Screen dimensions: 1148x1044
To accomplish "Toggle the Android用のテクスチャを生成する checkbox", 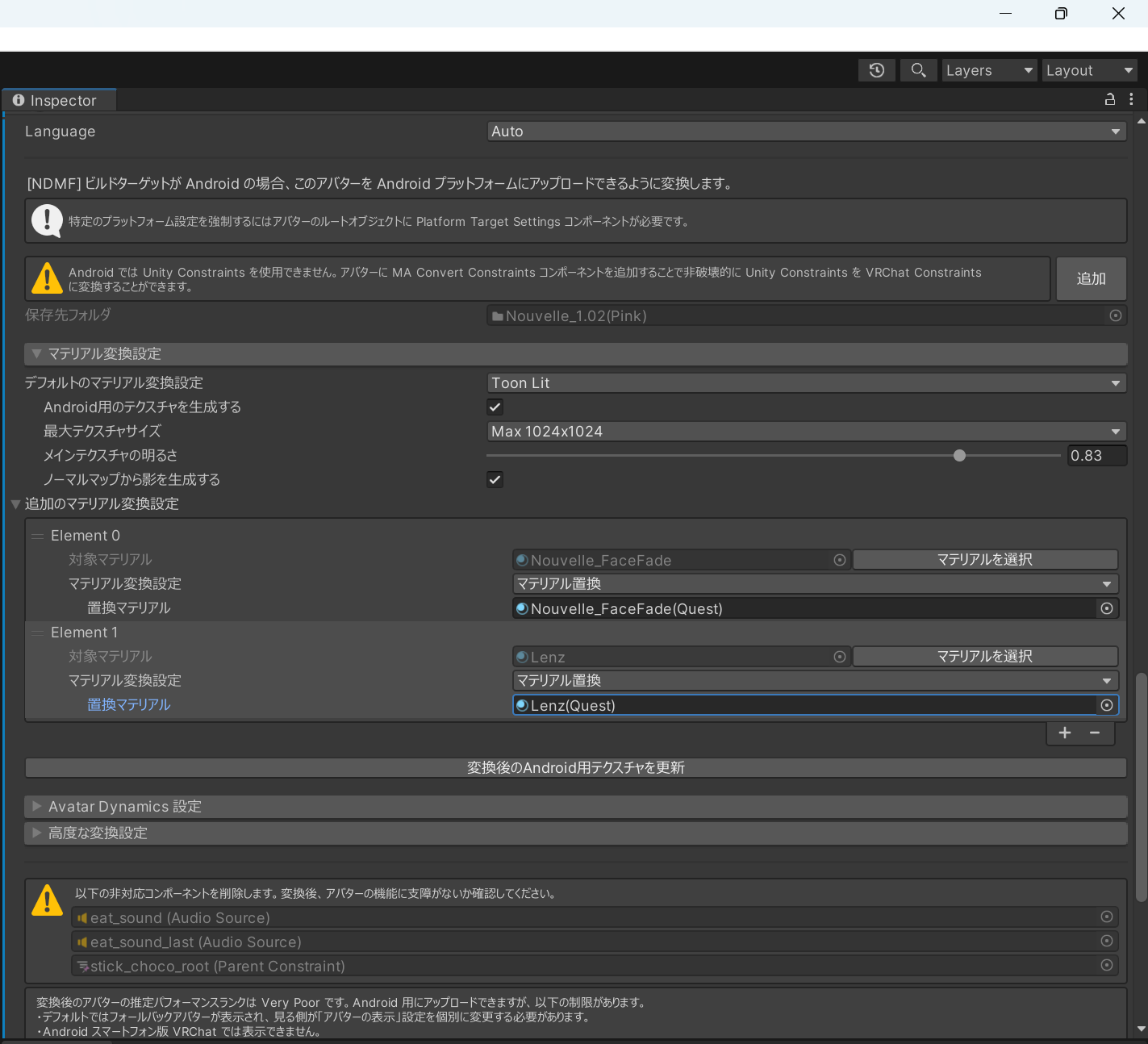I will [x=495, y=407].
